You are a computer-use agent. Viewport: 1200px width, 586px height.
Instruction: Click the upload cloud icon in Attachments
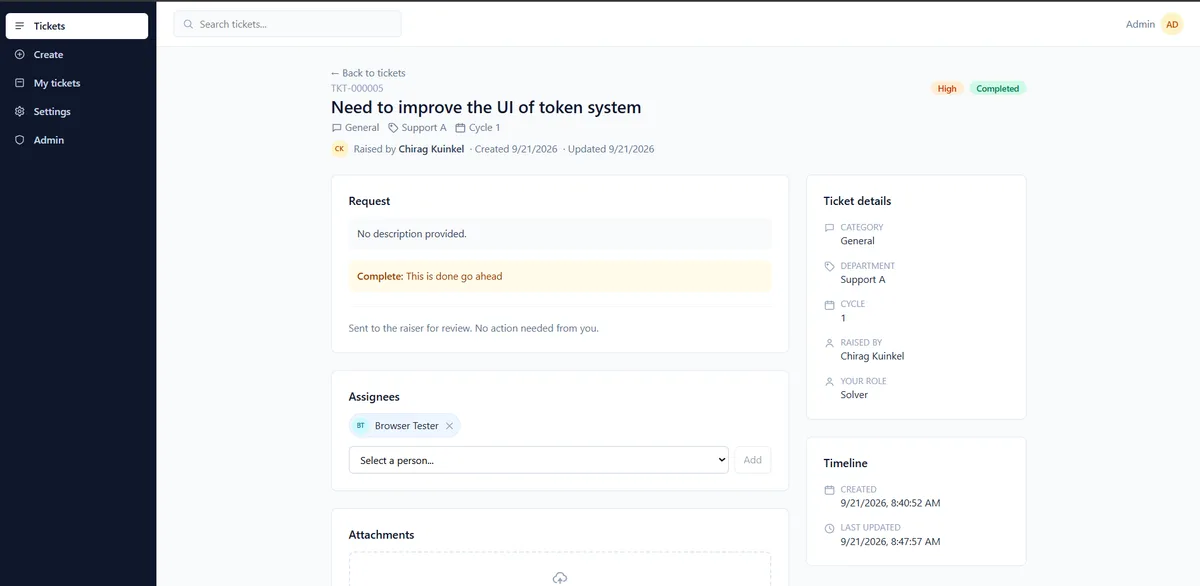560,578
